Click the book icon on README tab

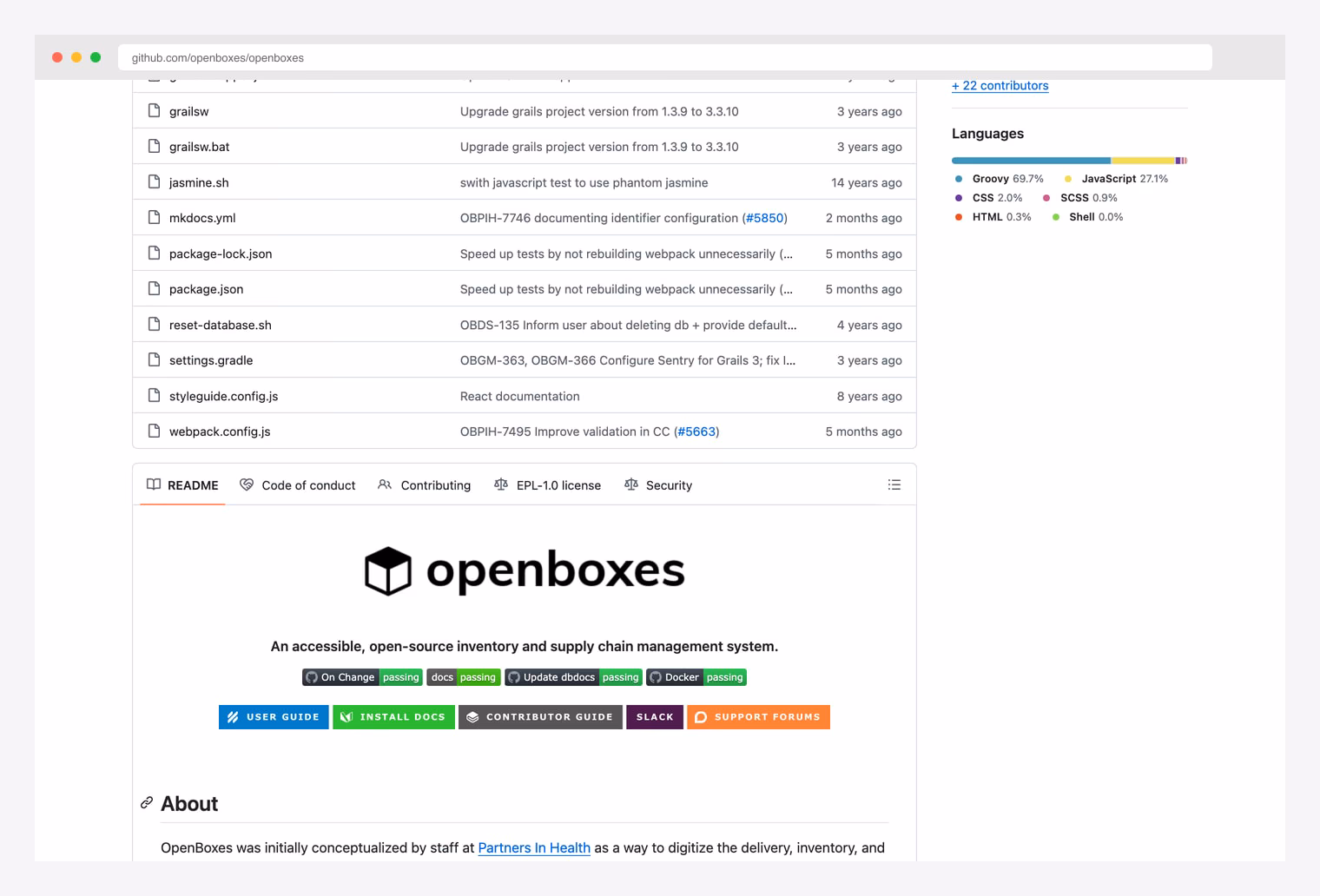click(154, 484)
